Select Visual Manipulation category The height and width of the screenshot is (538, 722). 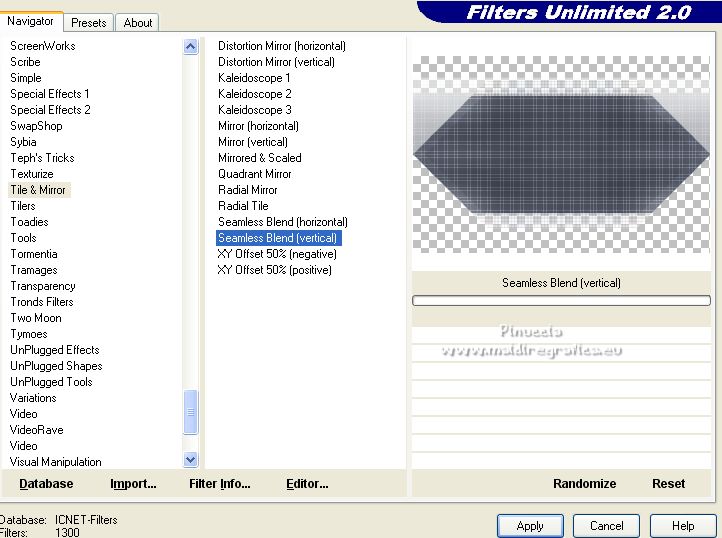[56, 462]
